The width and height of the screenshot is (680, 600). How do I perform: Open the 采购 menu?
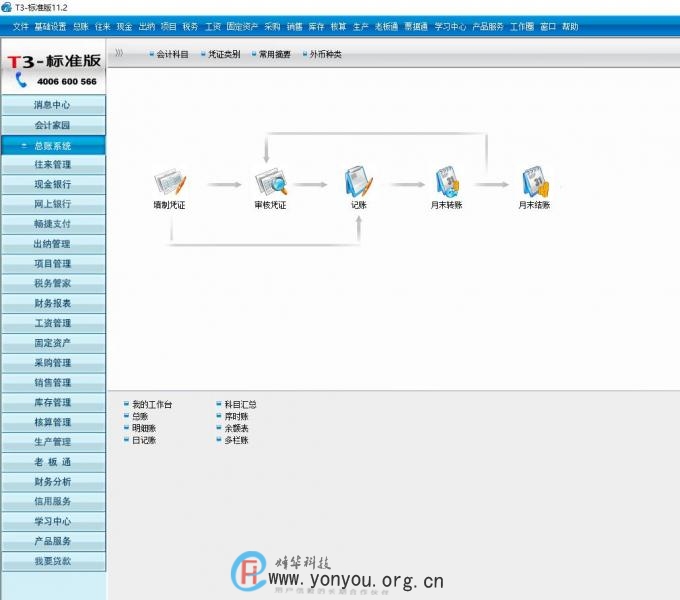[272, 27]
